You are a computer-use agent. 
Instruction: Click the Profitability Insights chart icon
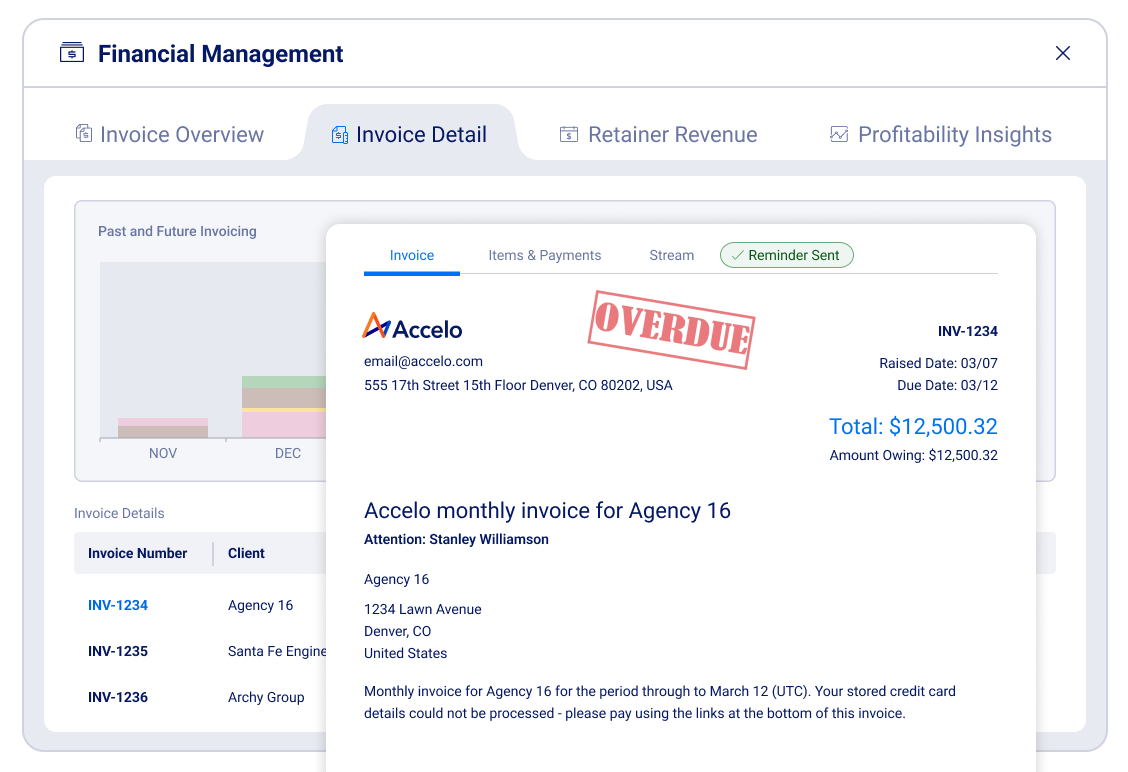point(839,135)
